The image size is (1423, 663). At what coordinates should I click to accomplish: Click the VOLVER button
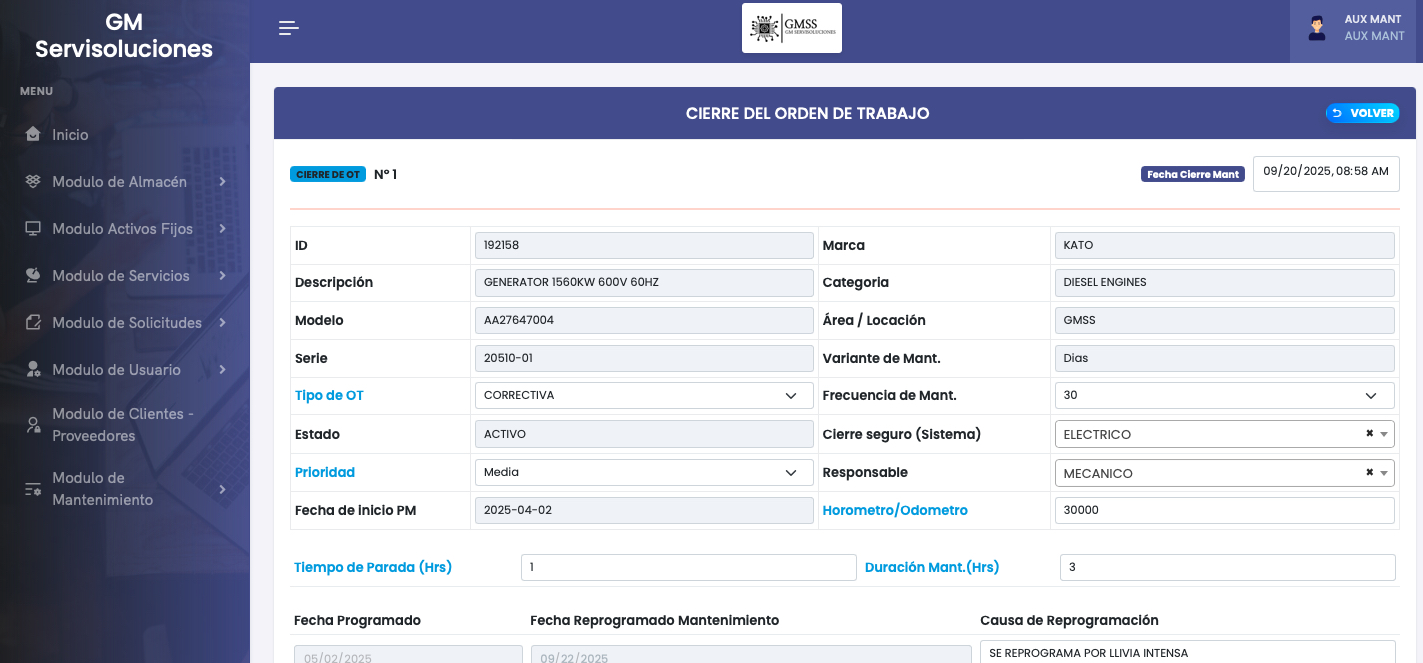click(x=1362, y=113)
